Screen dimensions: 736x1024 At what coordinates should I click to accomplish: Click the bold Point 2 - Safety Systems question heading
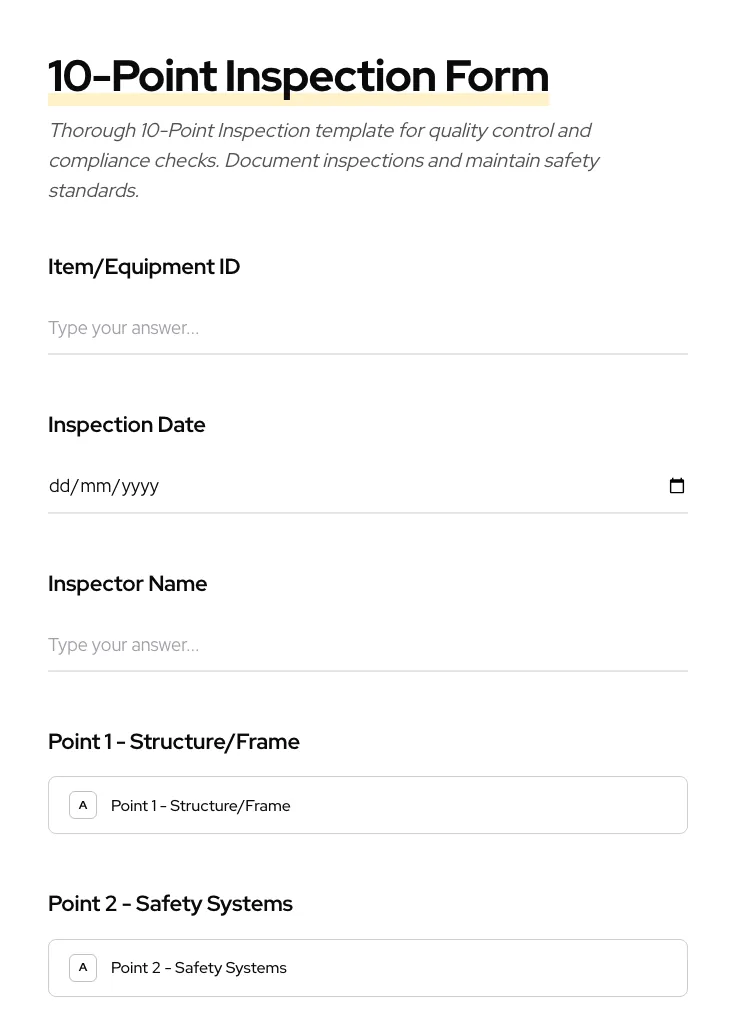tap(170, 904)
